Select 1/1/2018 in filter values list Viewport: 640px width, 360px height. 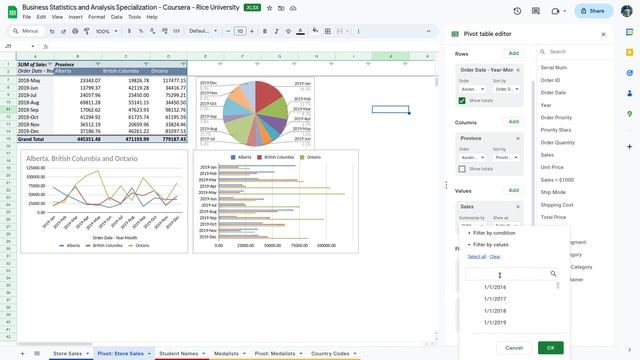[x=495, y=311]
